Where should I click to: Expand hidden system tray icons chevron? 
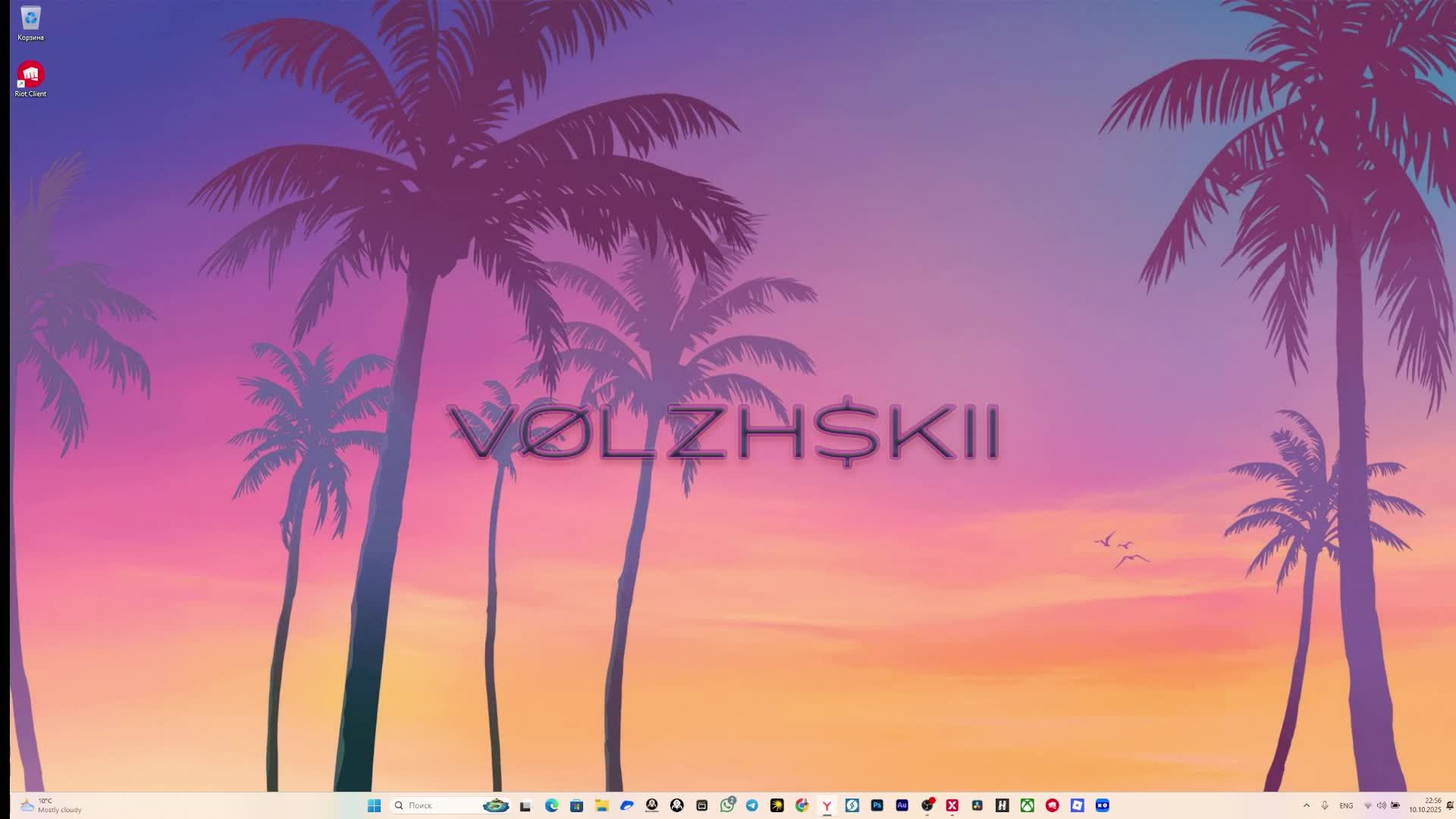[1306, 805]
